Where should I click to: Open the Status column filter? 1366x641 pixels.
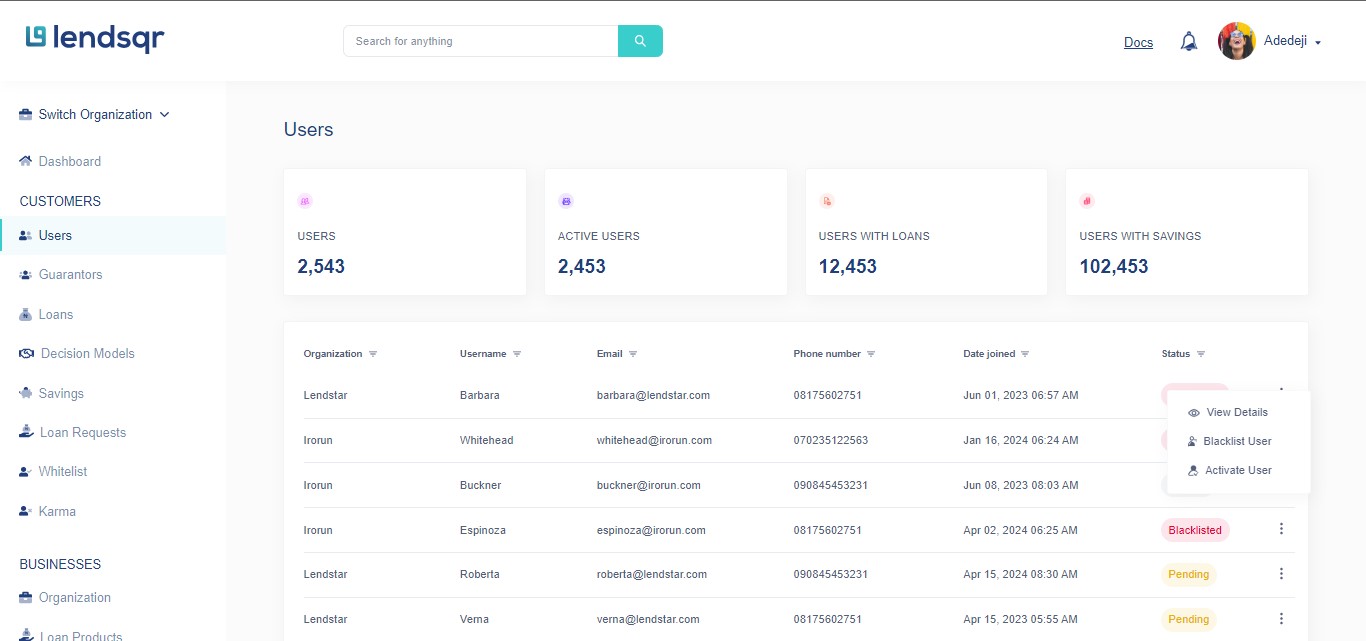click(1201, 354)
